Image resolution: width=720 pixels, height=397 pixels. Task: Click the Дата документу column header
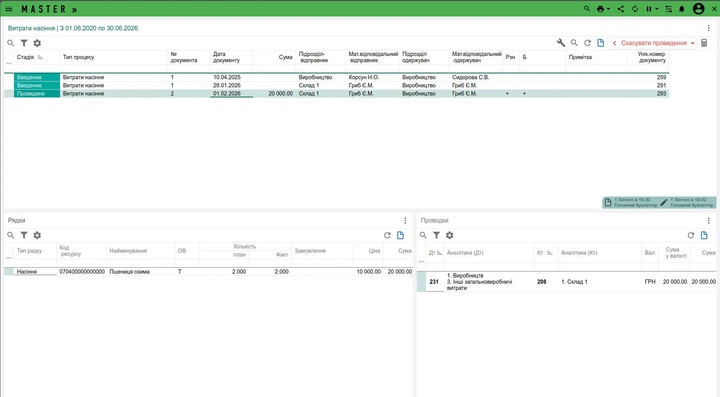point(226,57)
